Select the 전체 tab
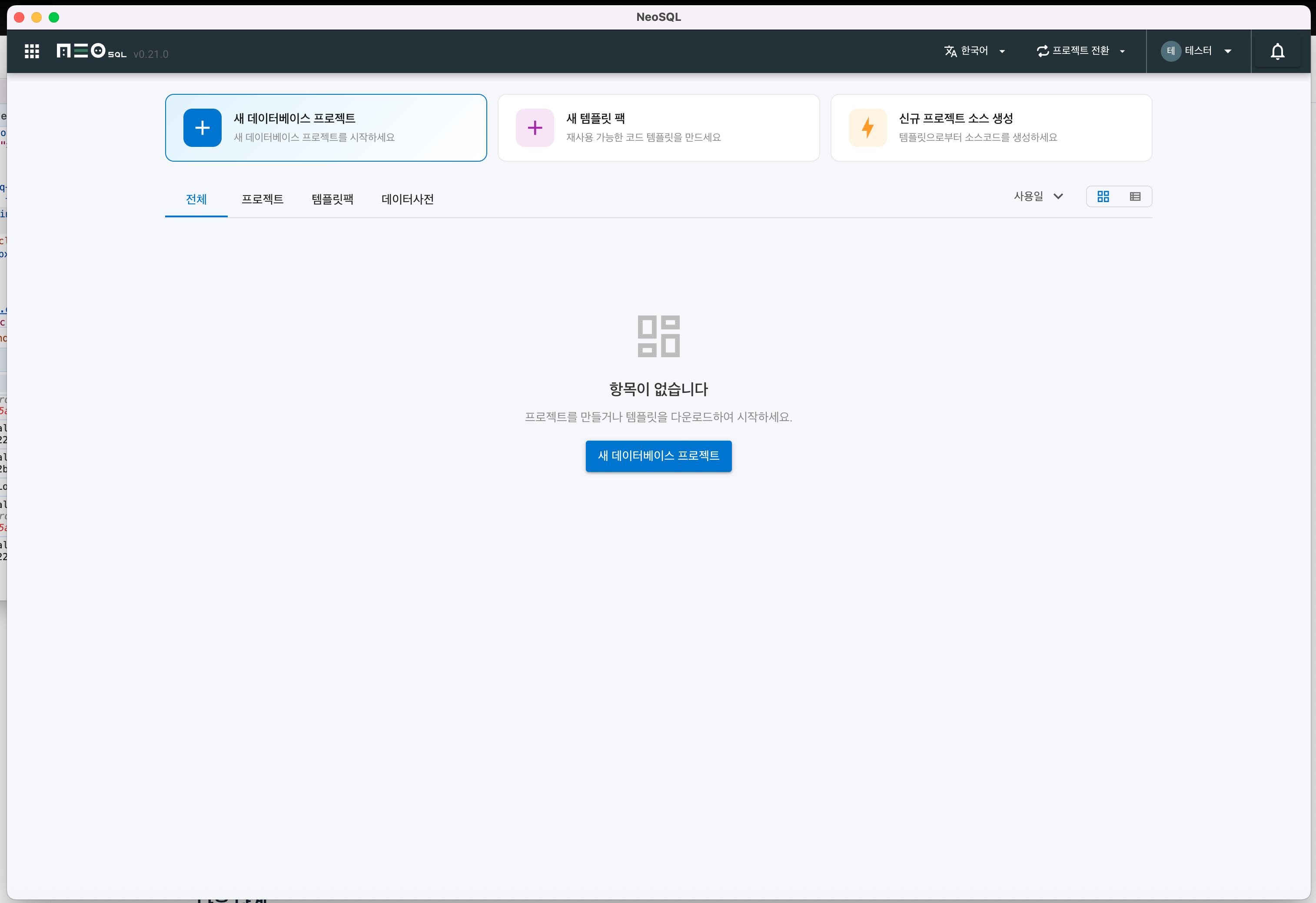 pyautogui.click(x=196, y=199)
